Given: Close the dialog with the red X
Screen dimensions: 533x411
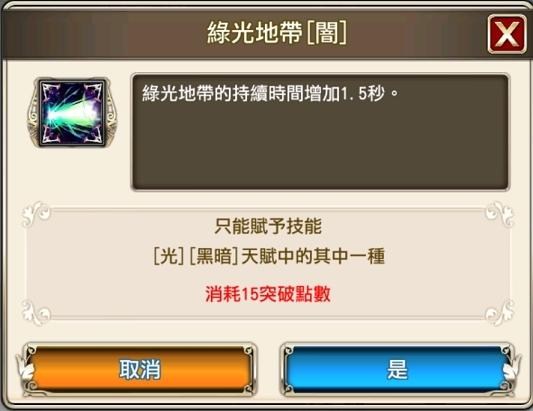Looking at the screenshot, I should coord(507,34).
